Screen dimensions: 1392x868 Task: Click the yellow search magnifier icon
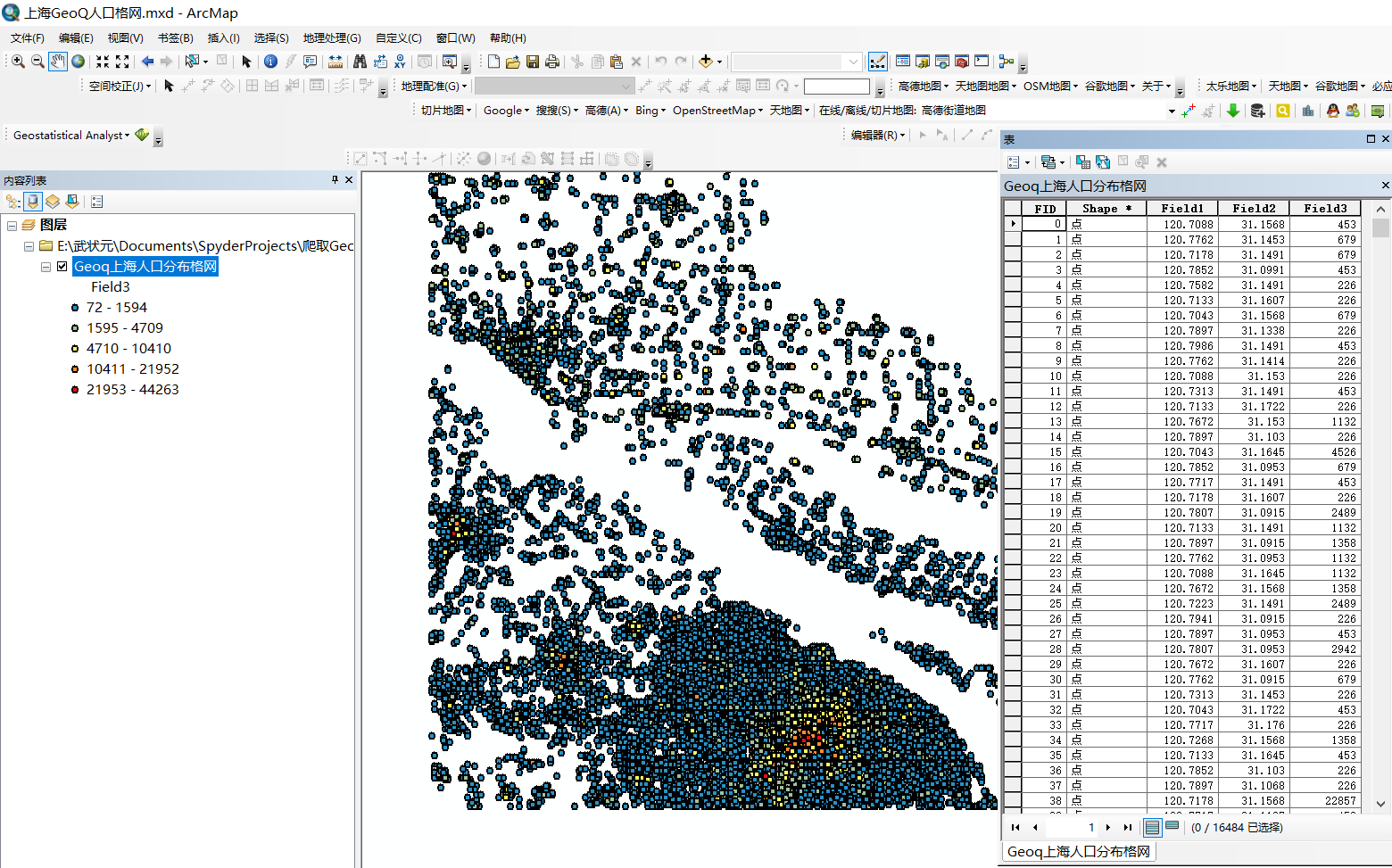click(1283, 111)
